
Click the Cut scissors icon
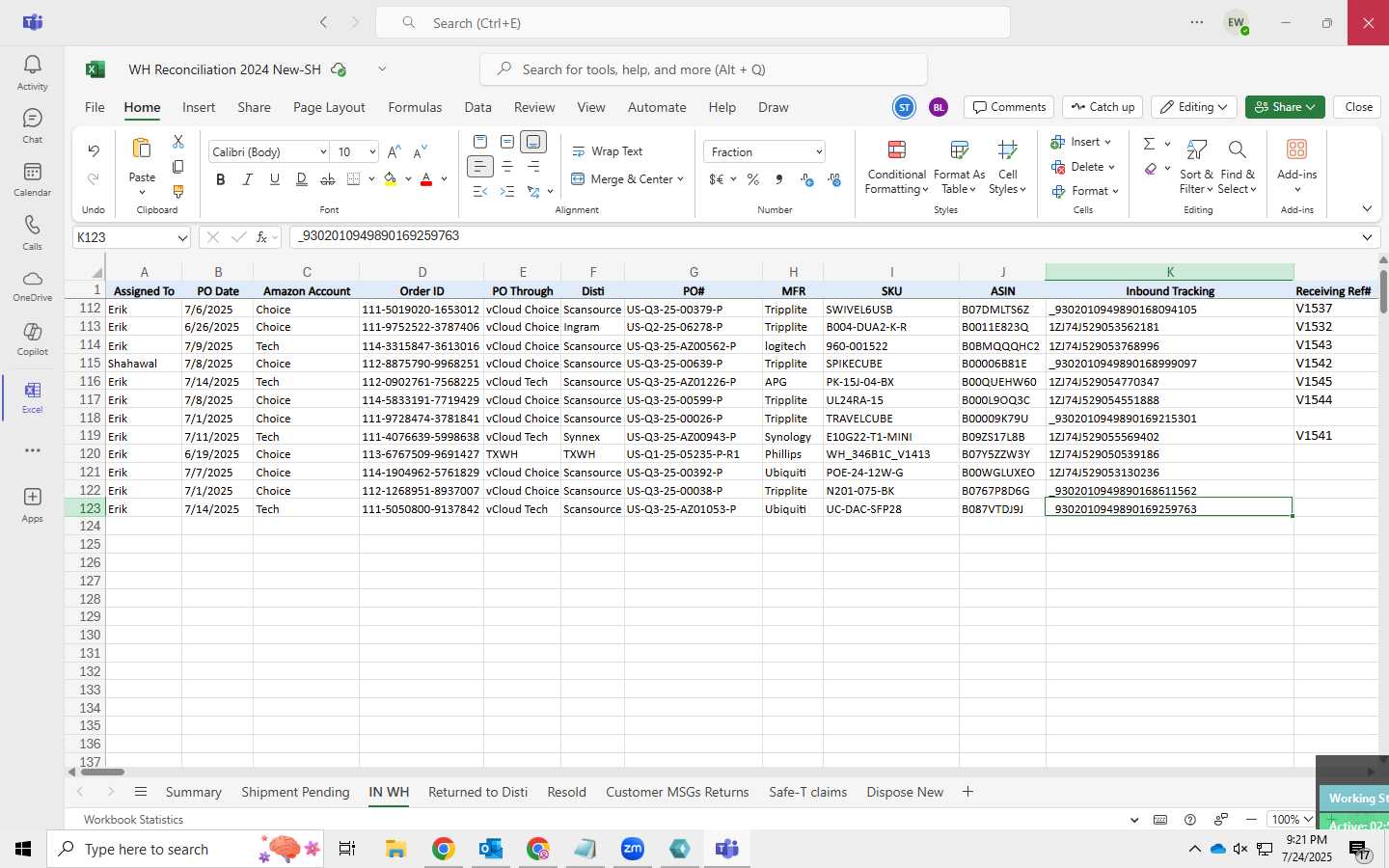point(178,142)
